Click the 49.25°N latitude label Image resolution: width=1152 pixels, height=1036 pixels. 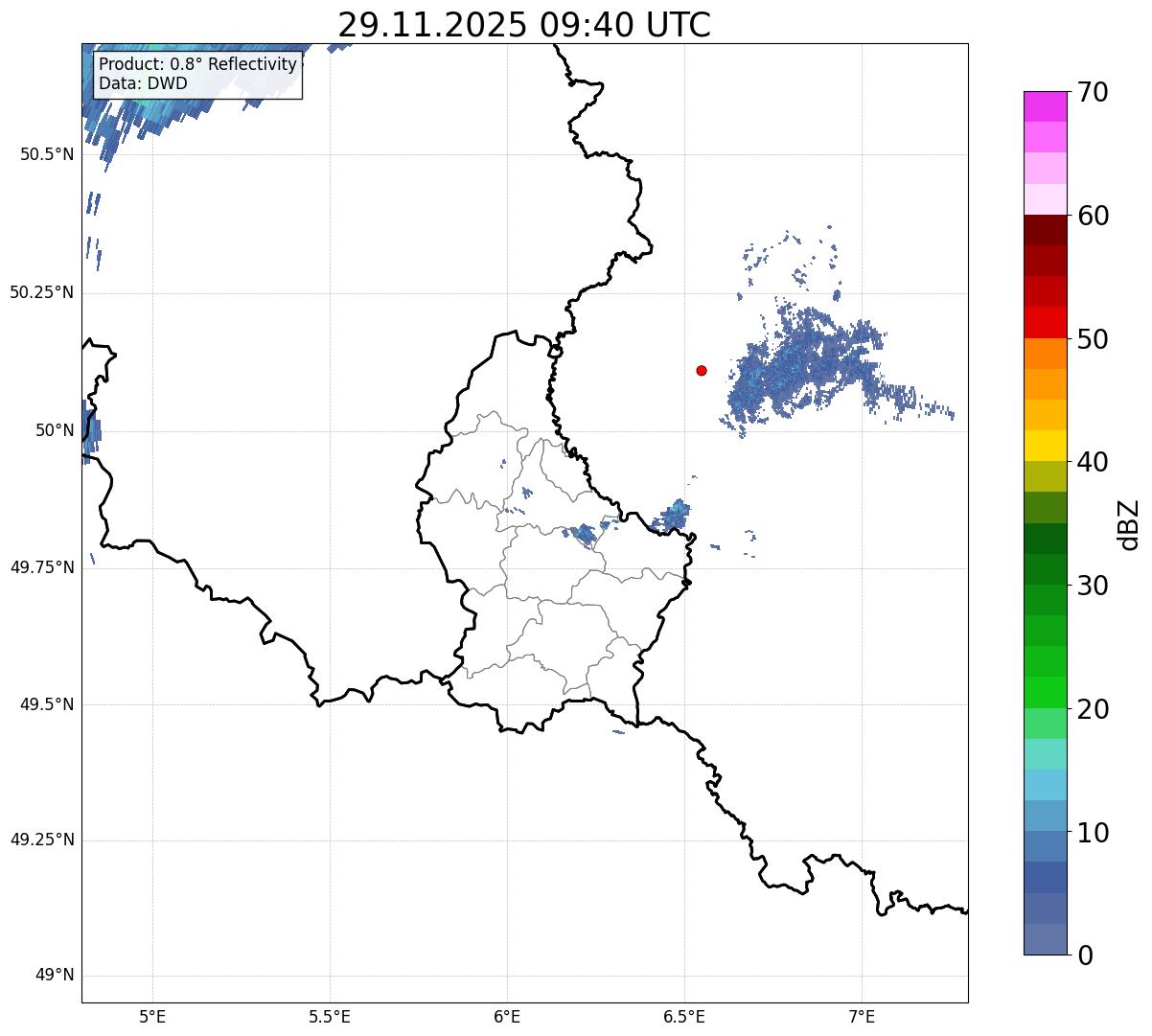(x=42, y=840)
